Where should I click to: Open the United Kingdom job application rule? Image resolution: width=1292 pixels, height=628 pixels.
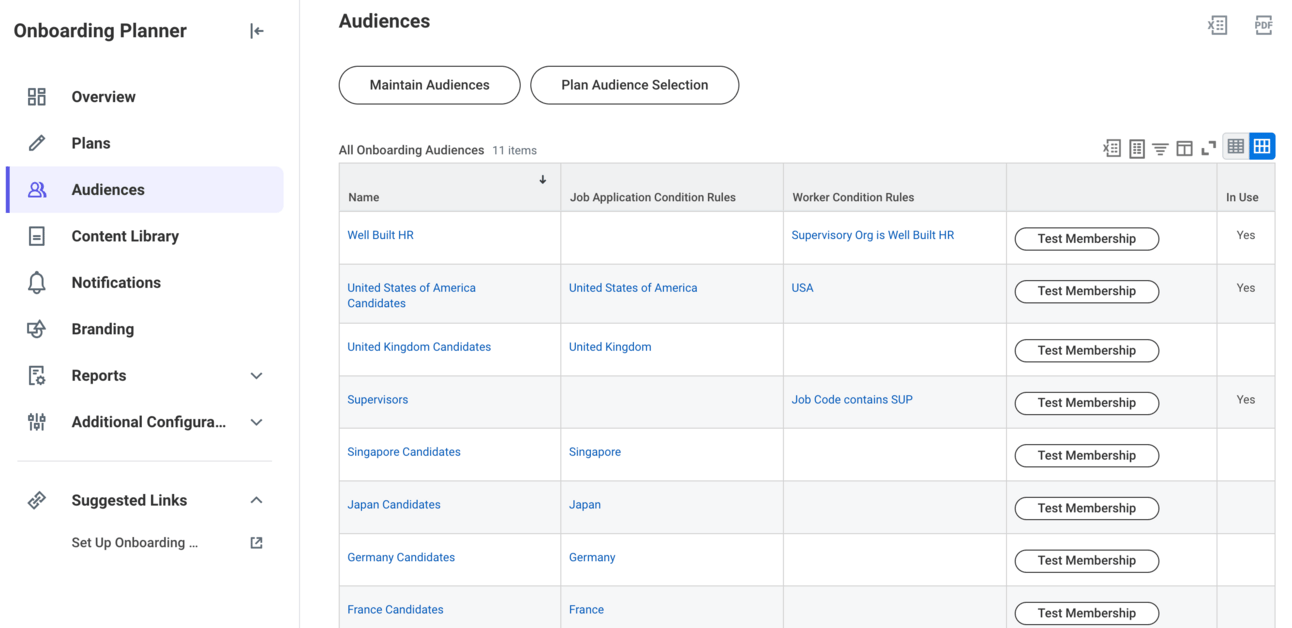coord(610,347)
